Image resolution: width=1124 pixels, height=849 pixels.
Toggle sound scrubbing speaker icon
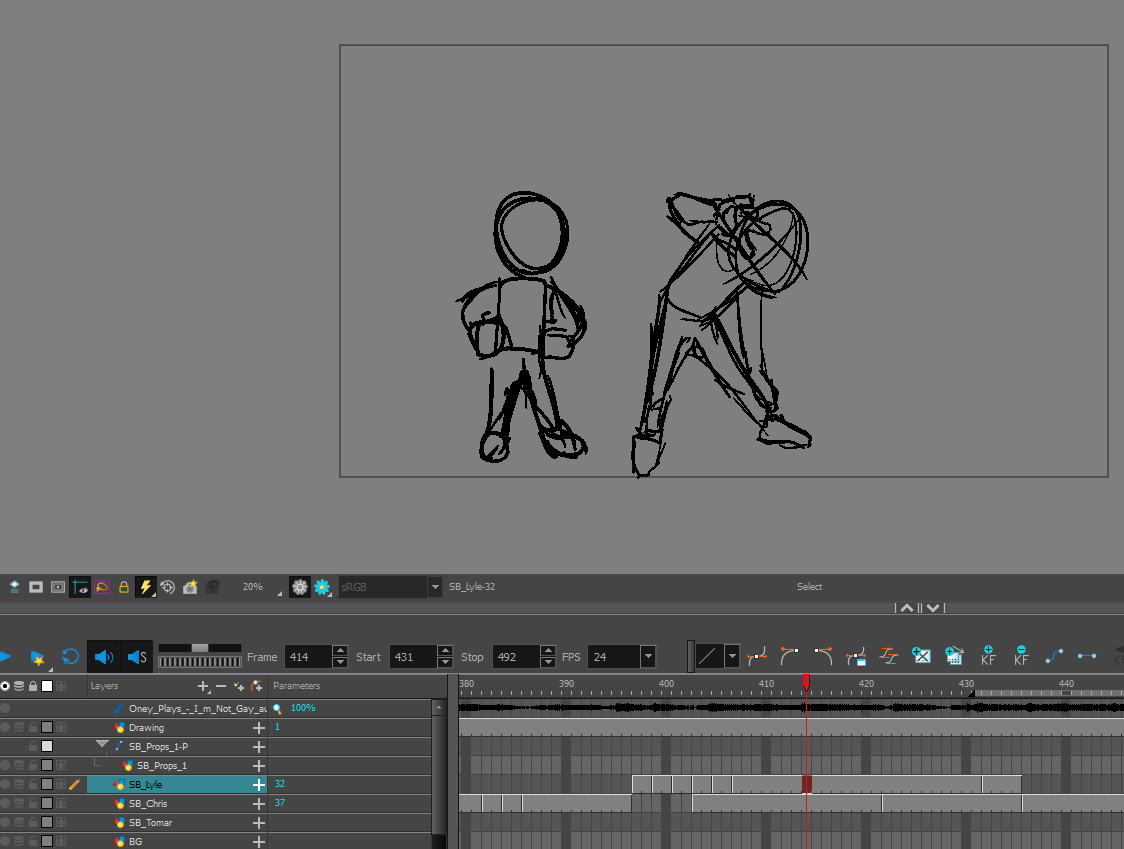(x=136, y=657)
